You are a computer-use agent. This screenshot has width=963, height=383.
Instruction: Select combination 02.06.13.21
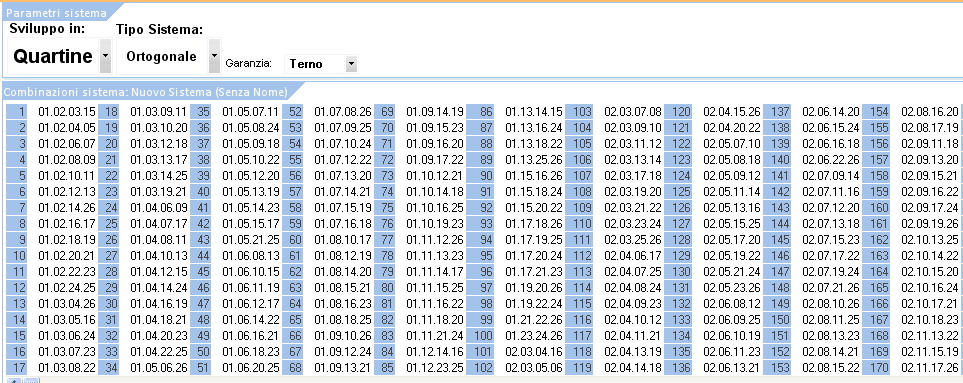(x=732, y=367)
